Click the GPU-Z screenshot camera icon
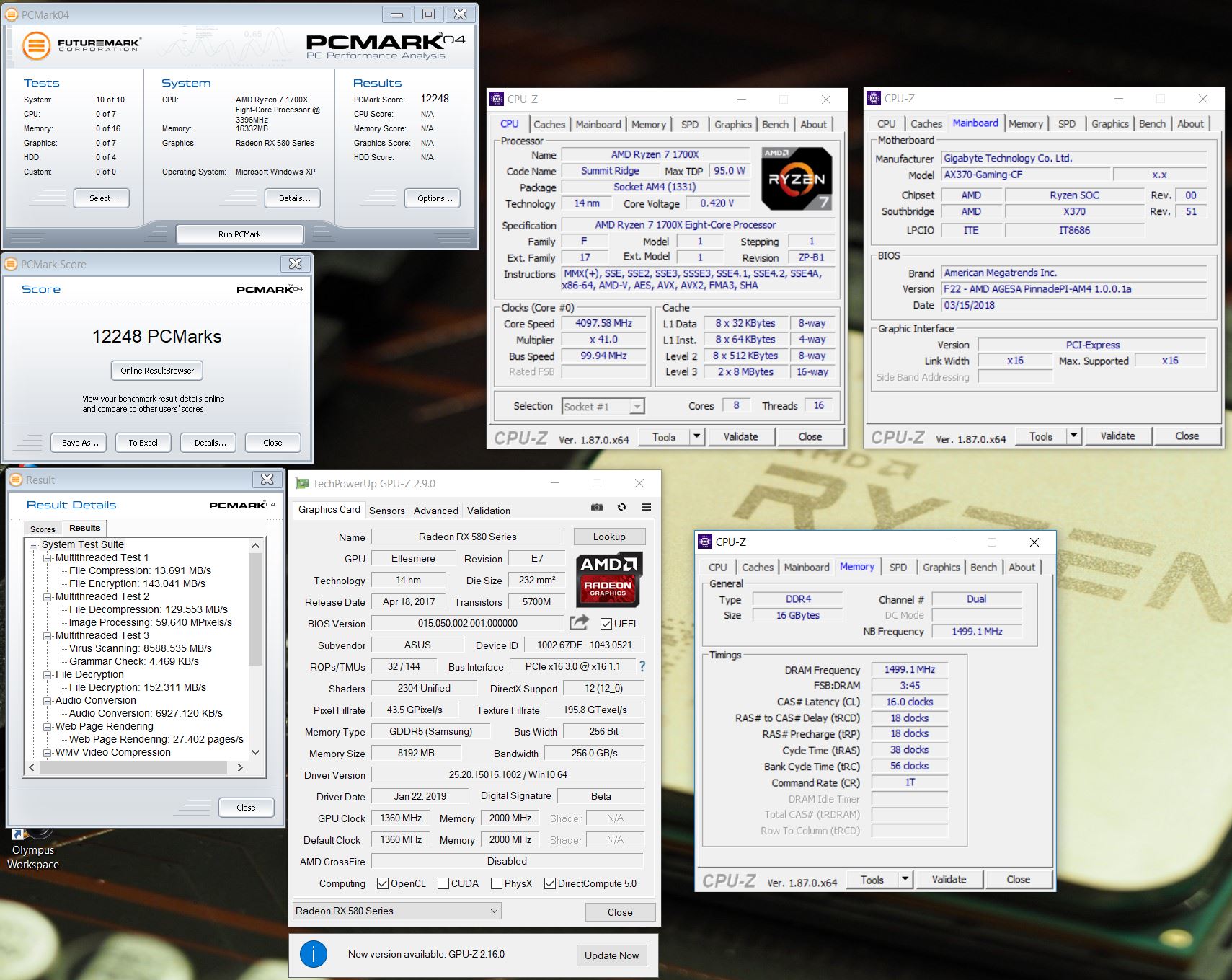 point(597,508)
